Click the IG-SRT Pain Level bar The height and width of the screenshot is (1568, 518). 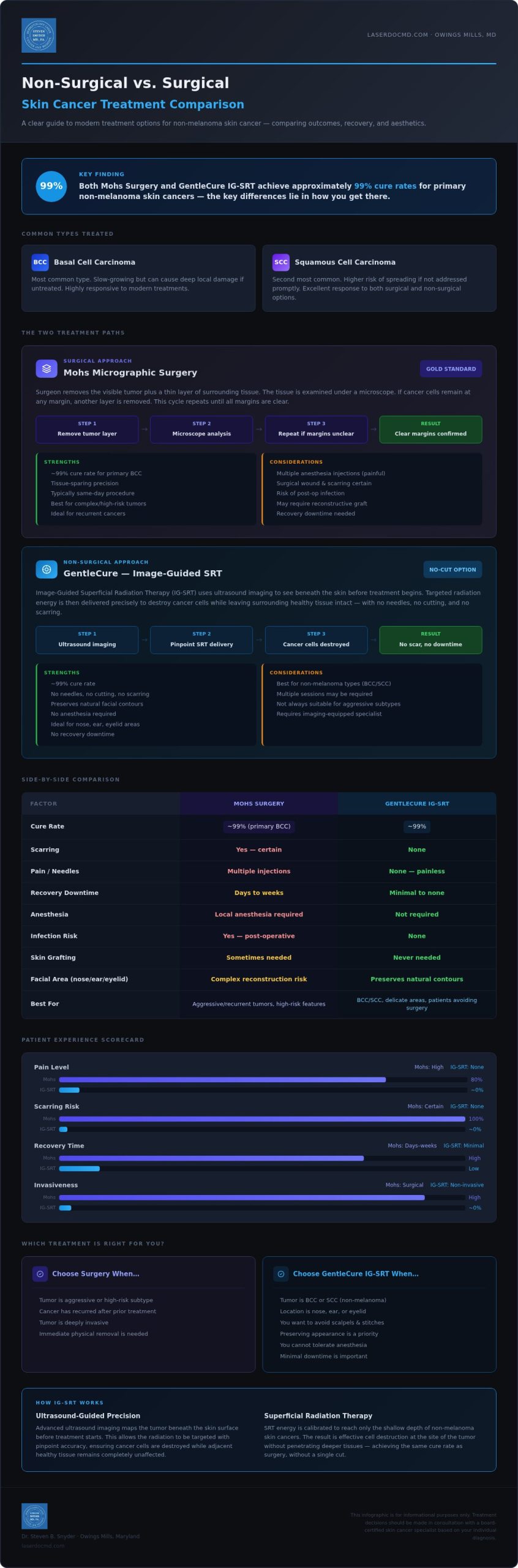(x=69, y=1090)
